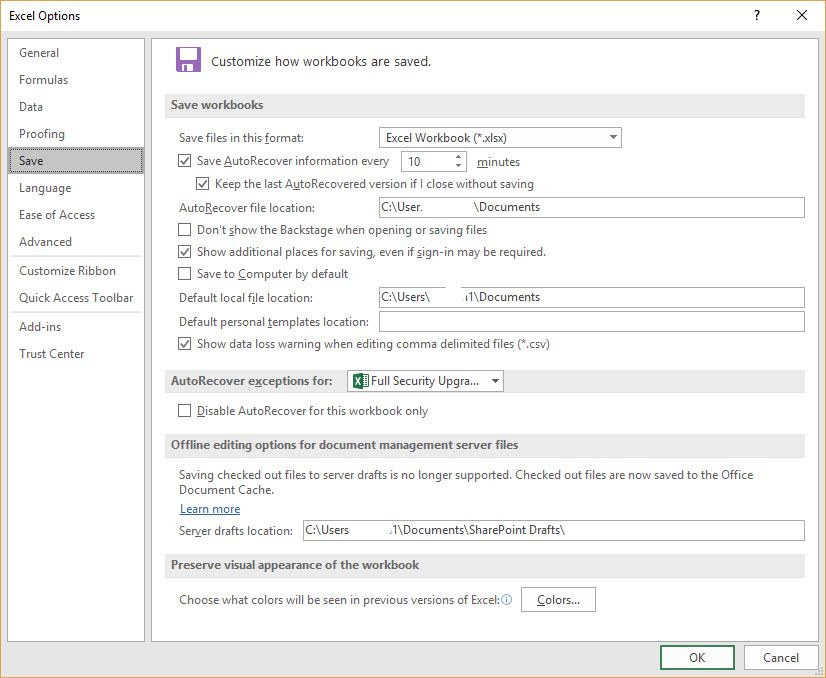The image size is (826, 678).
Task: Click the Default personal templates location field
Action: point(591,322)
